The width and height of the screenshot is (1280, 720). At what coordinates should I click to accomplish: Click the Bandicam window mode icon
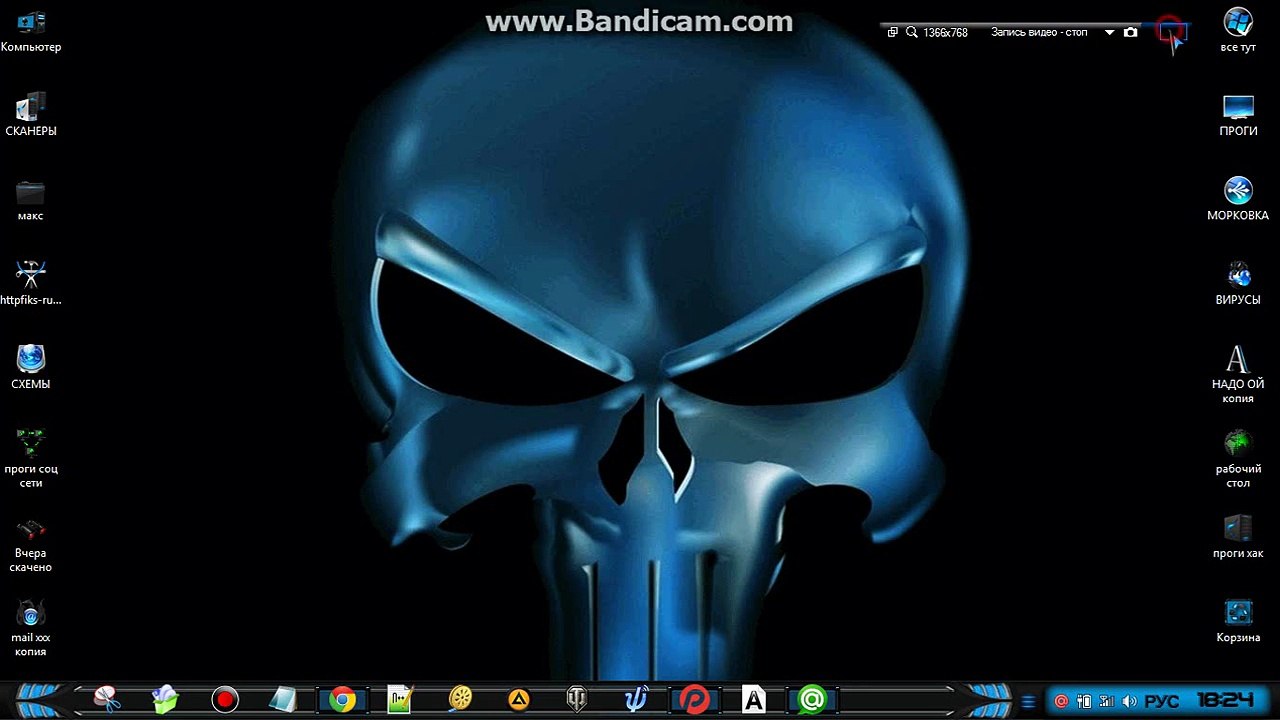coord(893,32)
